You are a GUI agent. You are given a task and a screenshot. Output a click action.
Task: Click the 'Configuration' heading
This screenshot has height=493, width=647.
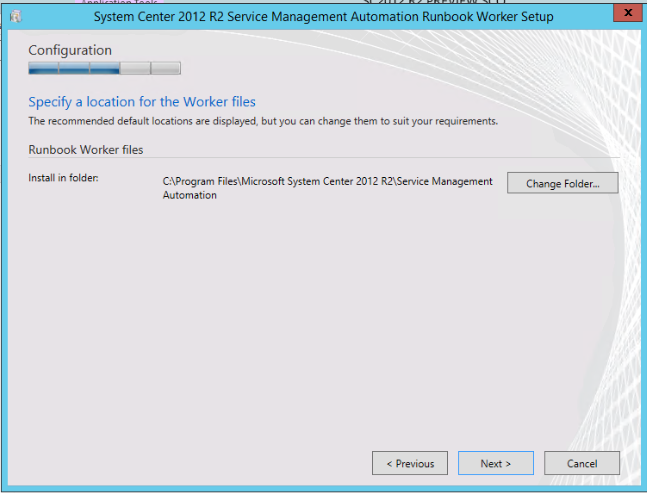(70, 50)
